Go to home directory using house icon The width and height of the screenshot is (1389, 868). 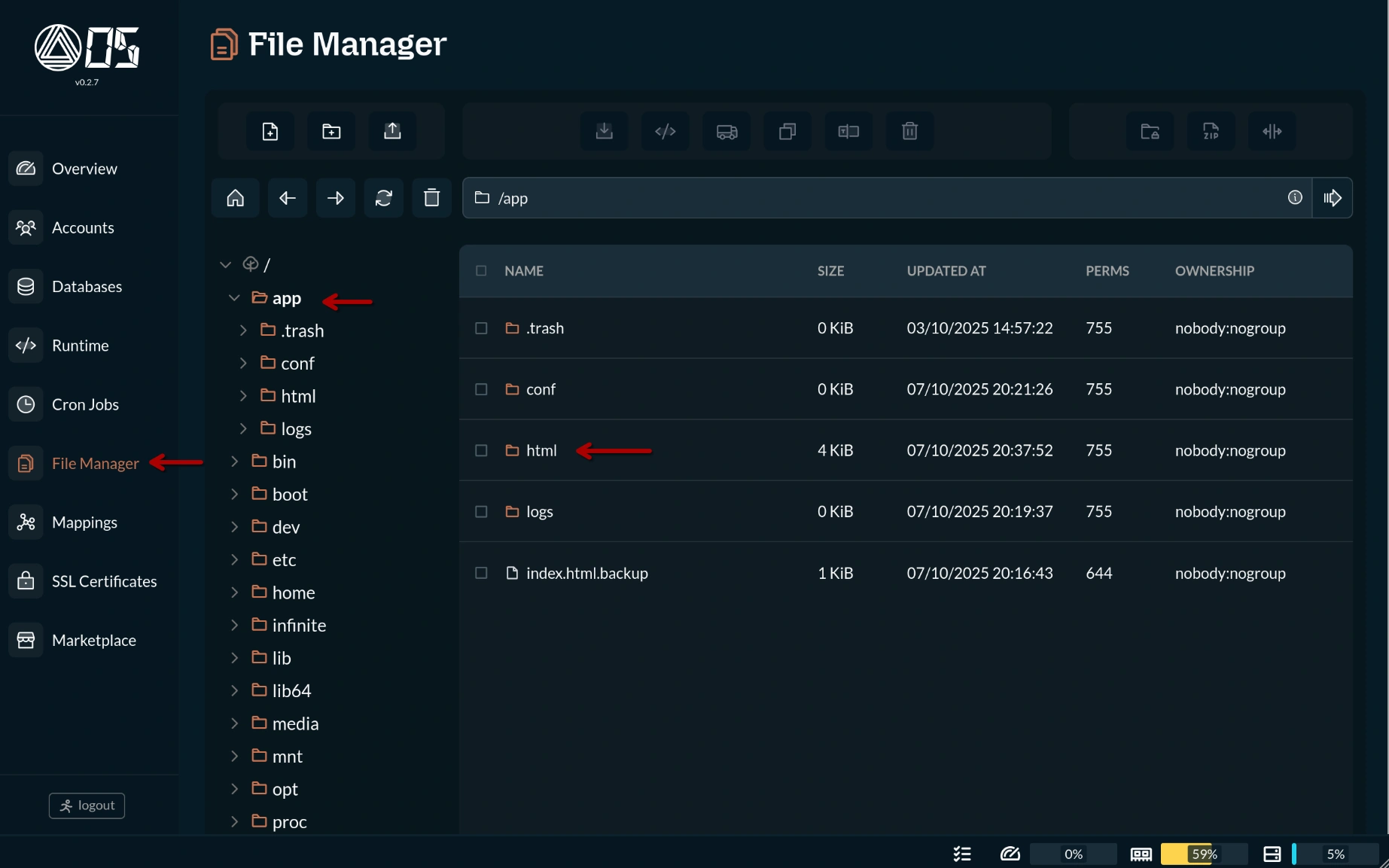(236, 198)
